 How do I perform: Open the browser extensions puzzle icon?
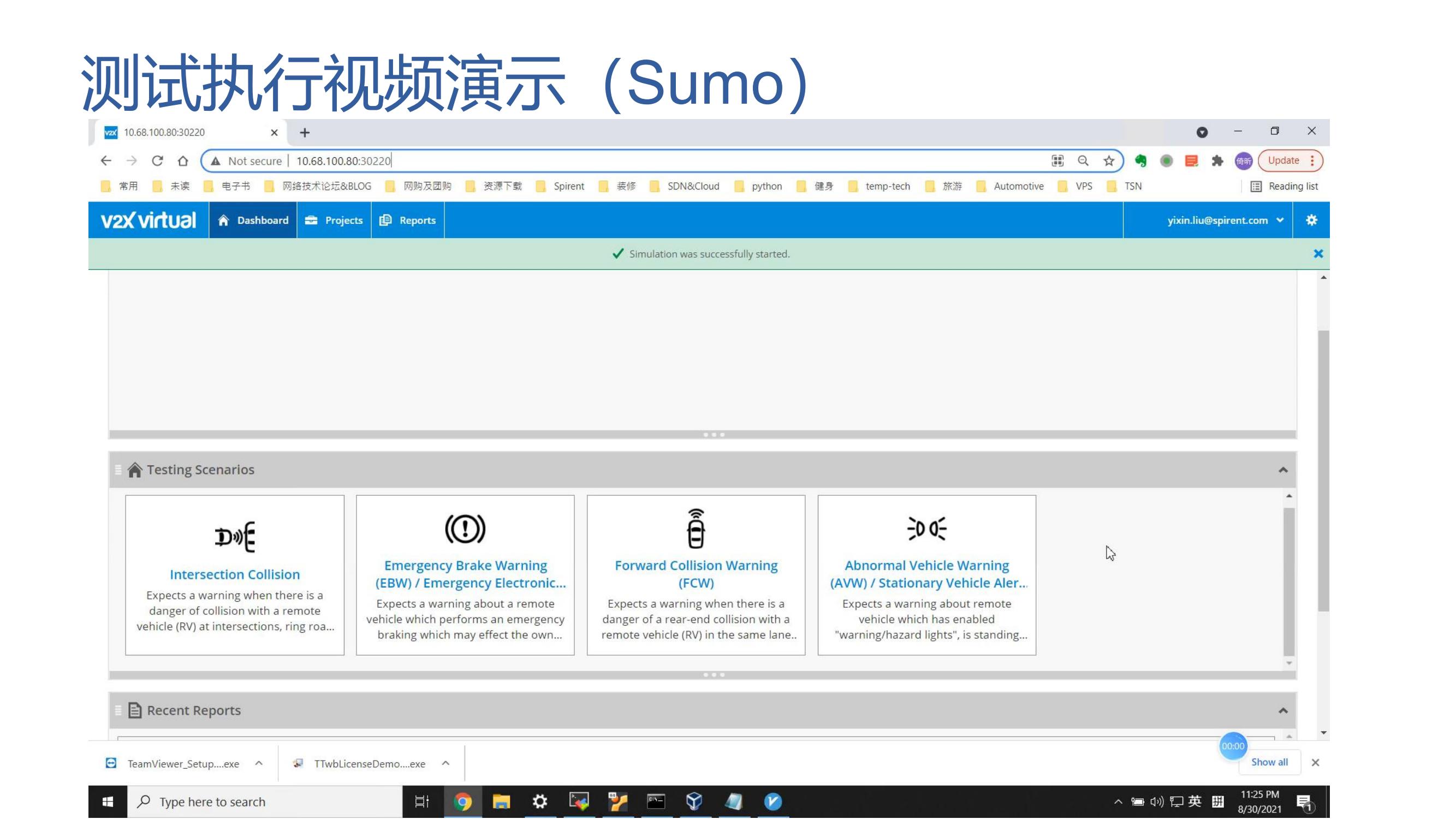pos(1217,161)
